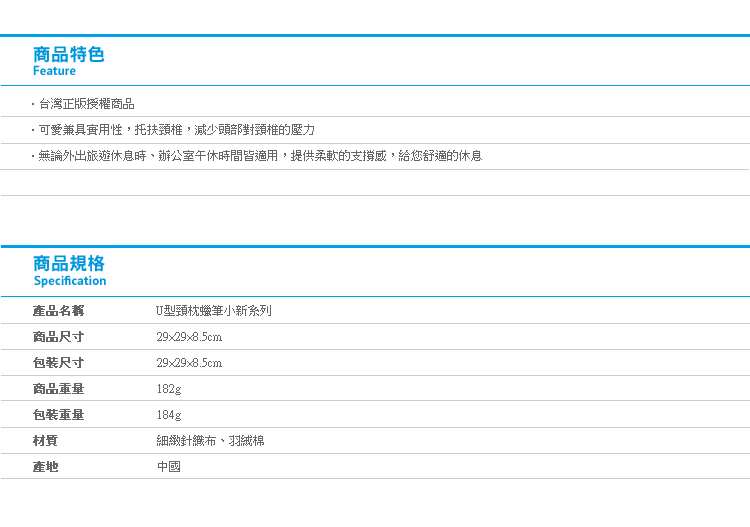Click the feature line starting 無論外出旅遊休息時

click(x=260, y=156)
